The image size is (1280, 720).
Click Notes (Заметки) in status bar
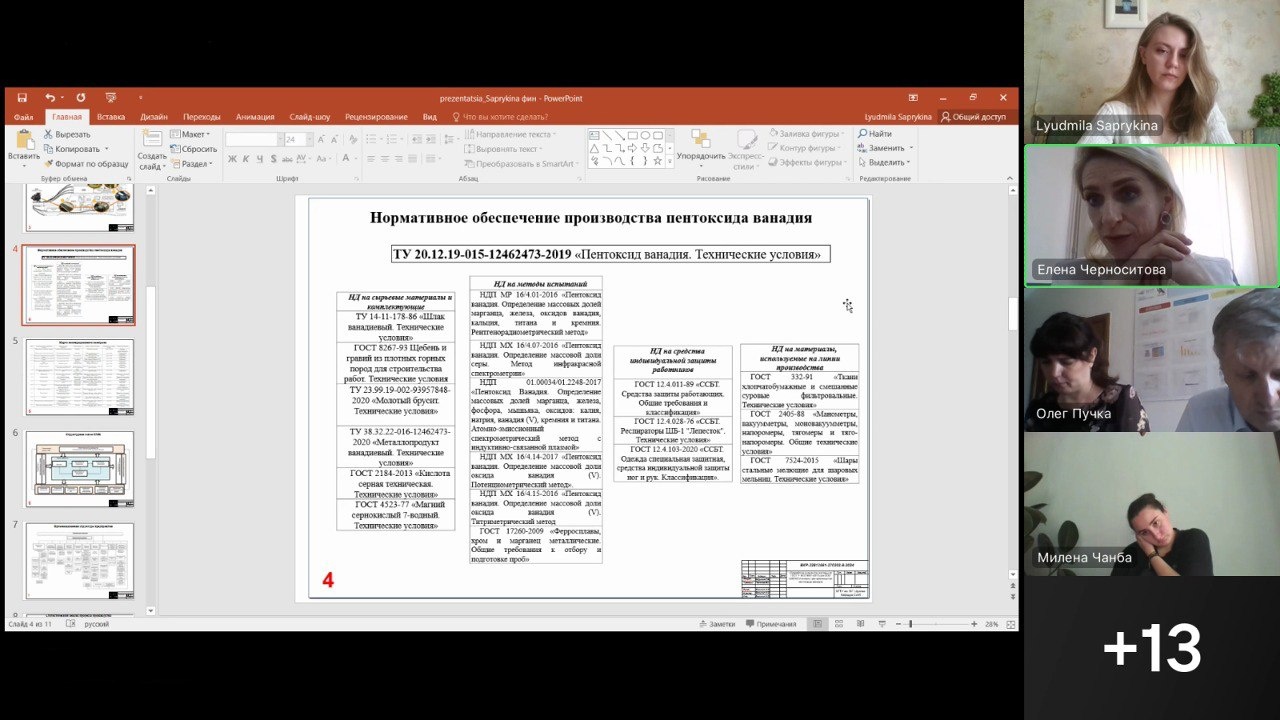click(x=717, y=624)
